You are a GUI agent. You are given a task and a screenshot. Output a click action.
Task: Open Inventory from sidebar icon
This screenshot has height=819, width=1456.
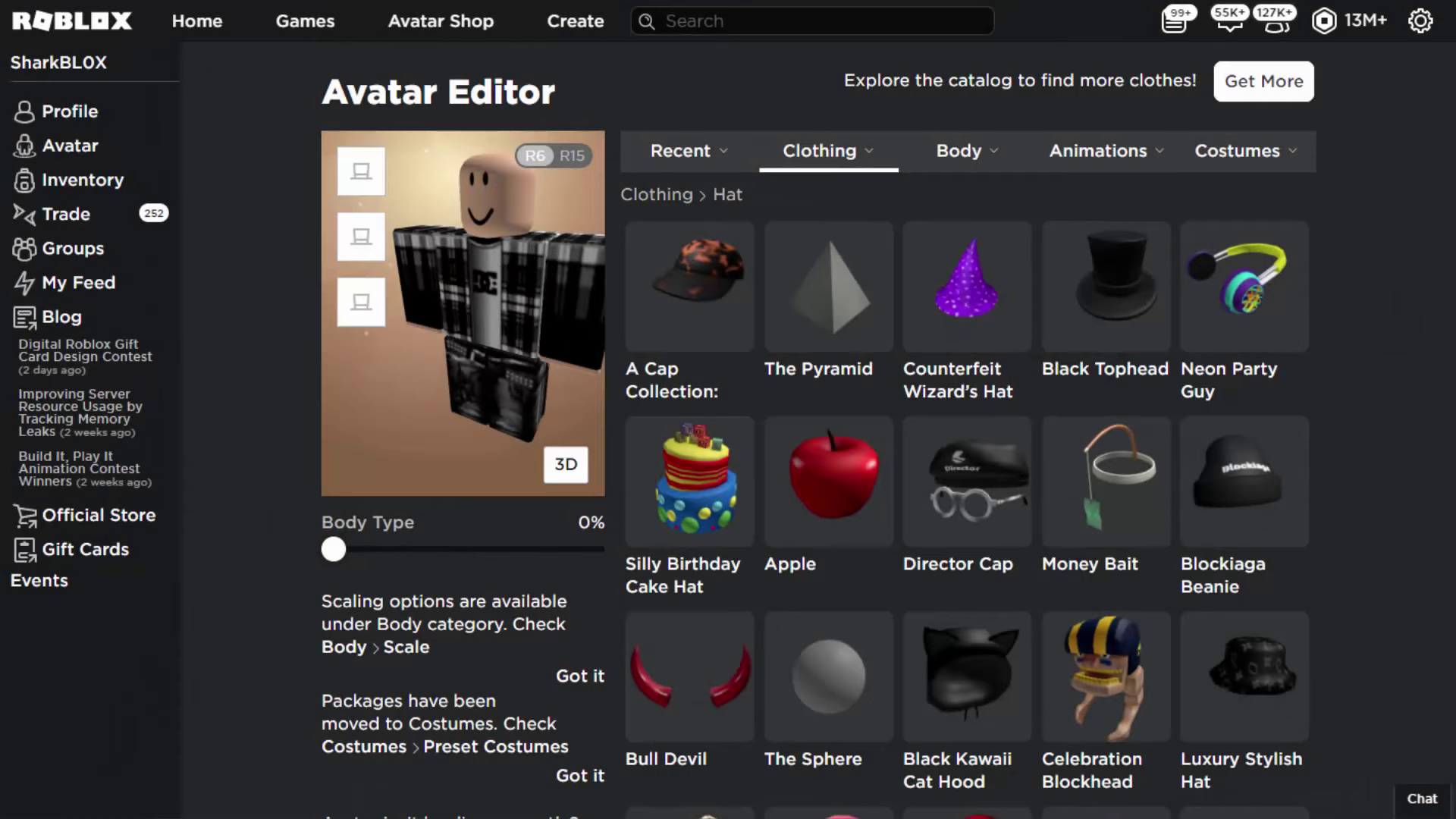24,180
